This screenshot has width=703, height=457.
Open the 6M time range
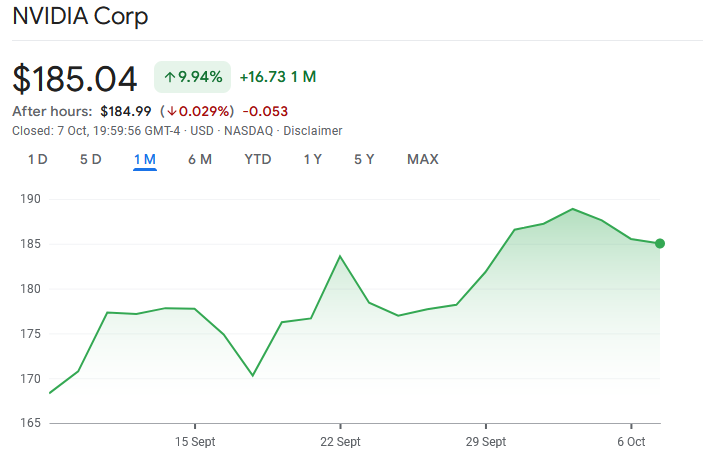click(x=200, y=159)
